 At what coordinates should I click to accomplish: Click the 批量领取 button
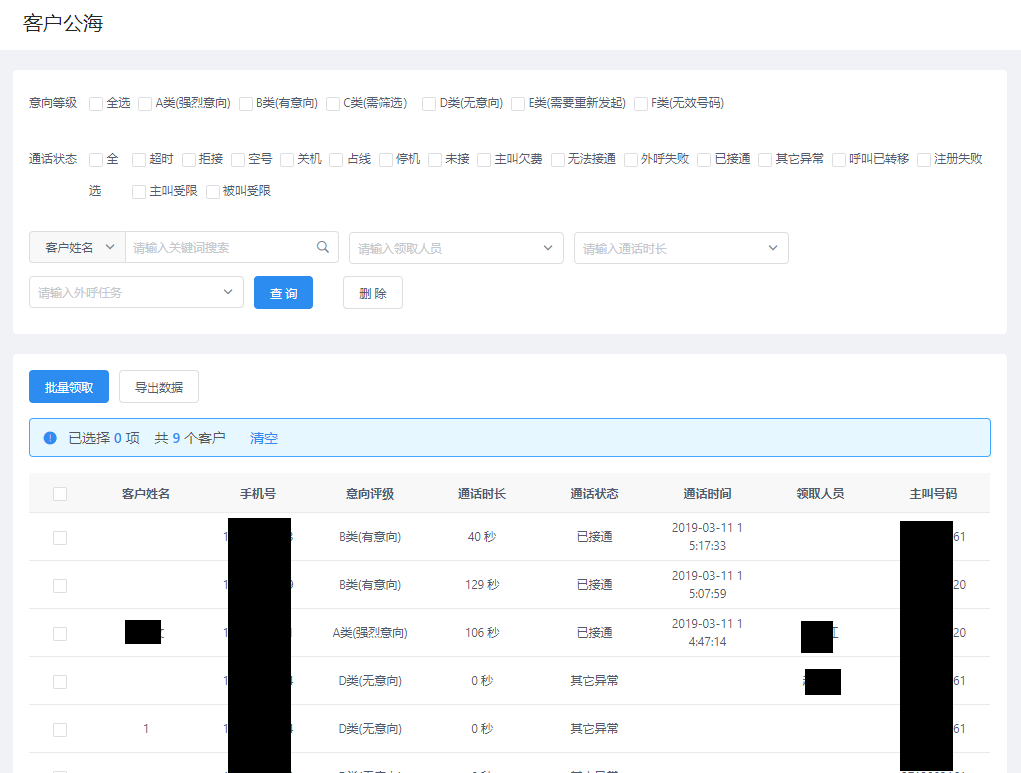[69, 387]
